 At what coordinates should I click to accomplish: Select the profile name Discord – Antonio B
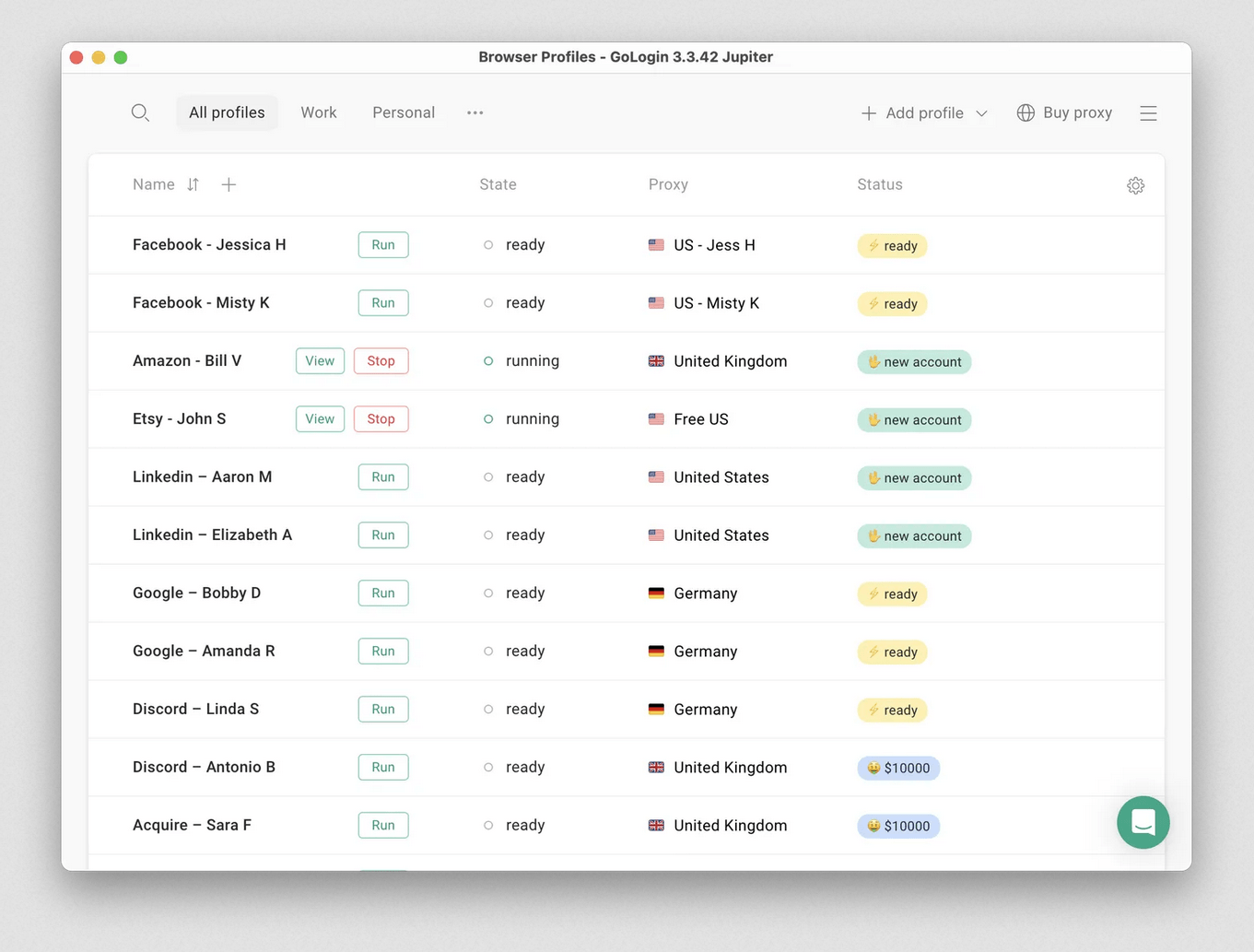(x=204, y=768)
